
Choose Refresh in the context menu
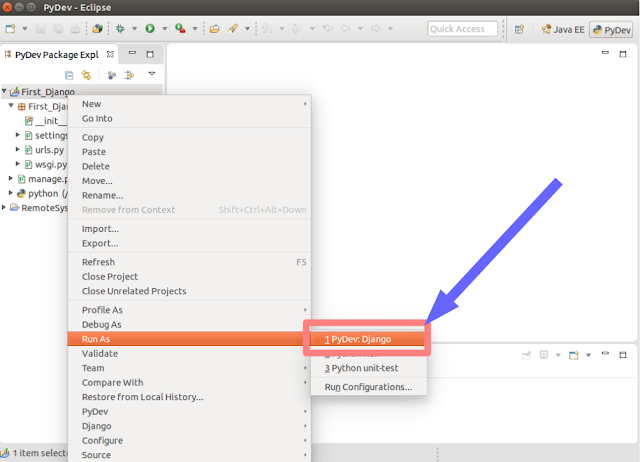tap(189, 262)
